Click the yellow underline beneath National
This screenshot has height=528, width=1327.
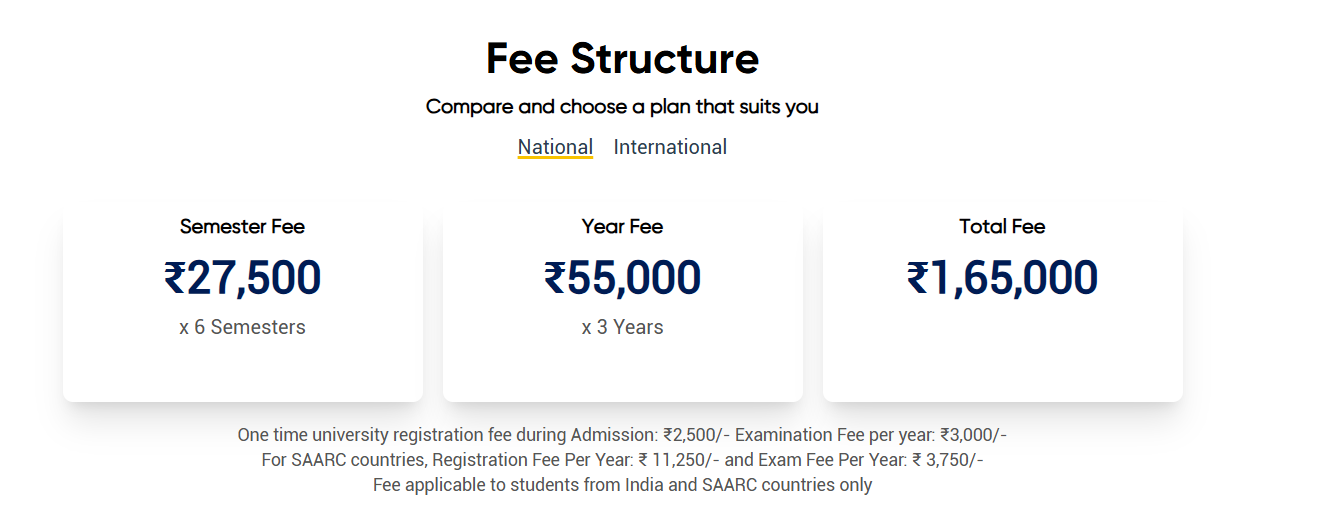555,157
